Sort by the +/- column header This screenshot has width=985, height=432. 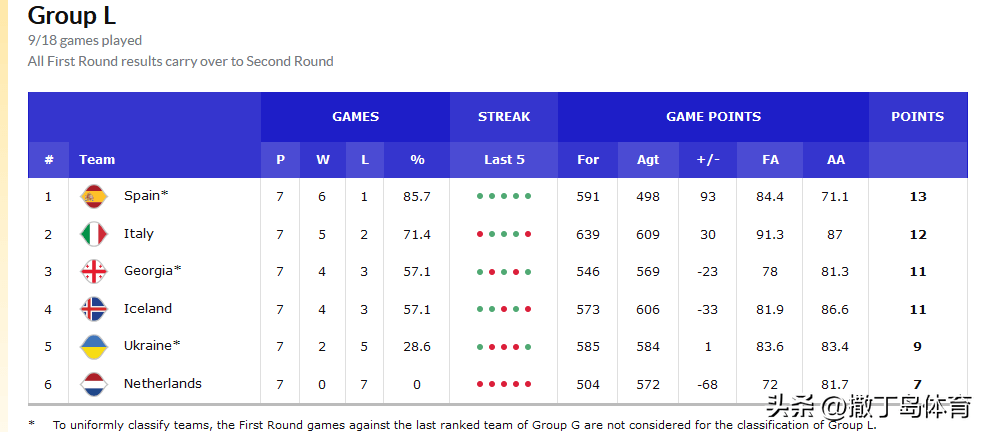[708, 159]
